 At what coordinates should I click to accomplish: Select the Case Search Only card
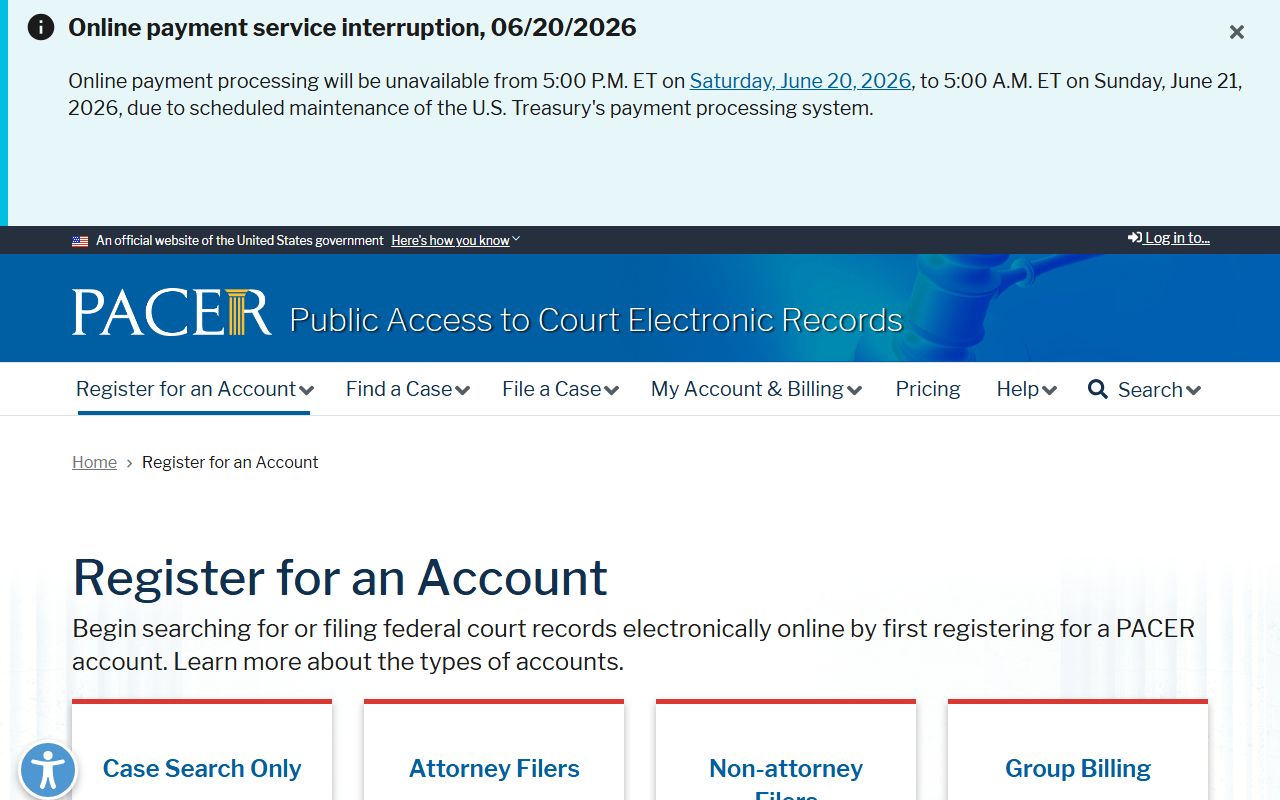(x=202, y=750)
